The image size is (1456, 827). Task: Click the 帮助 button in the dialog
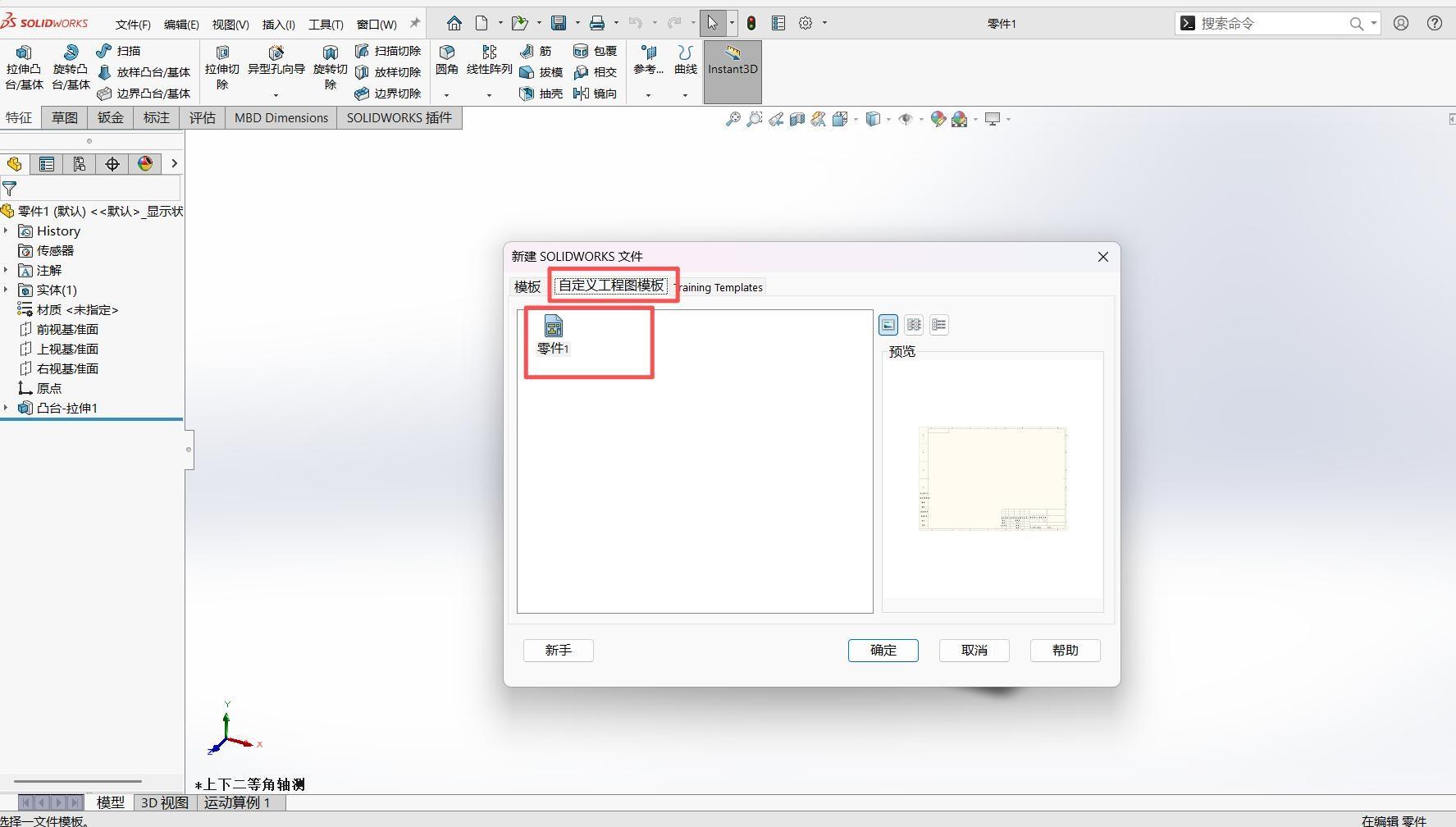(1066, 651)
